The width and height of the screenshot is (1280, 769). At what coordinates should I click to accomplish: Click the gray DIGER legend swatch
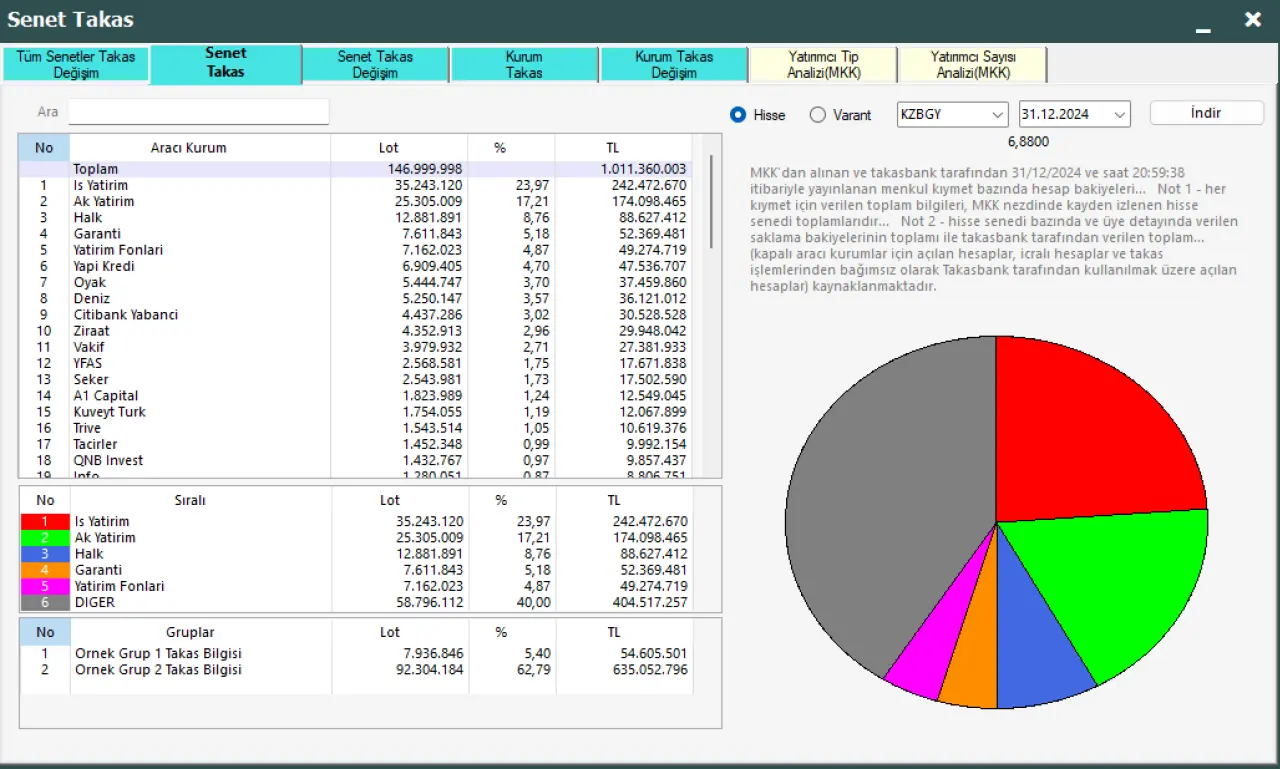pos(45,602)
